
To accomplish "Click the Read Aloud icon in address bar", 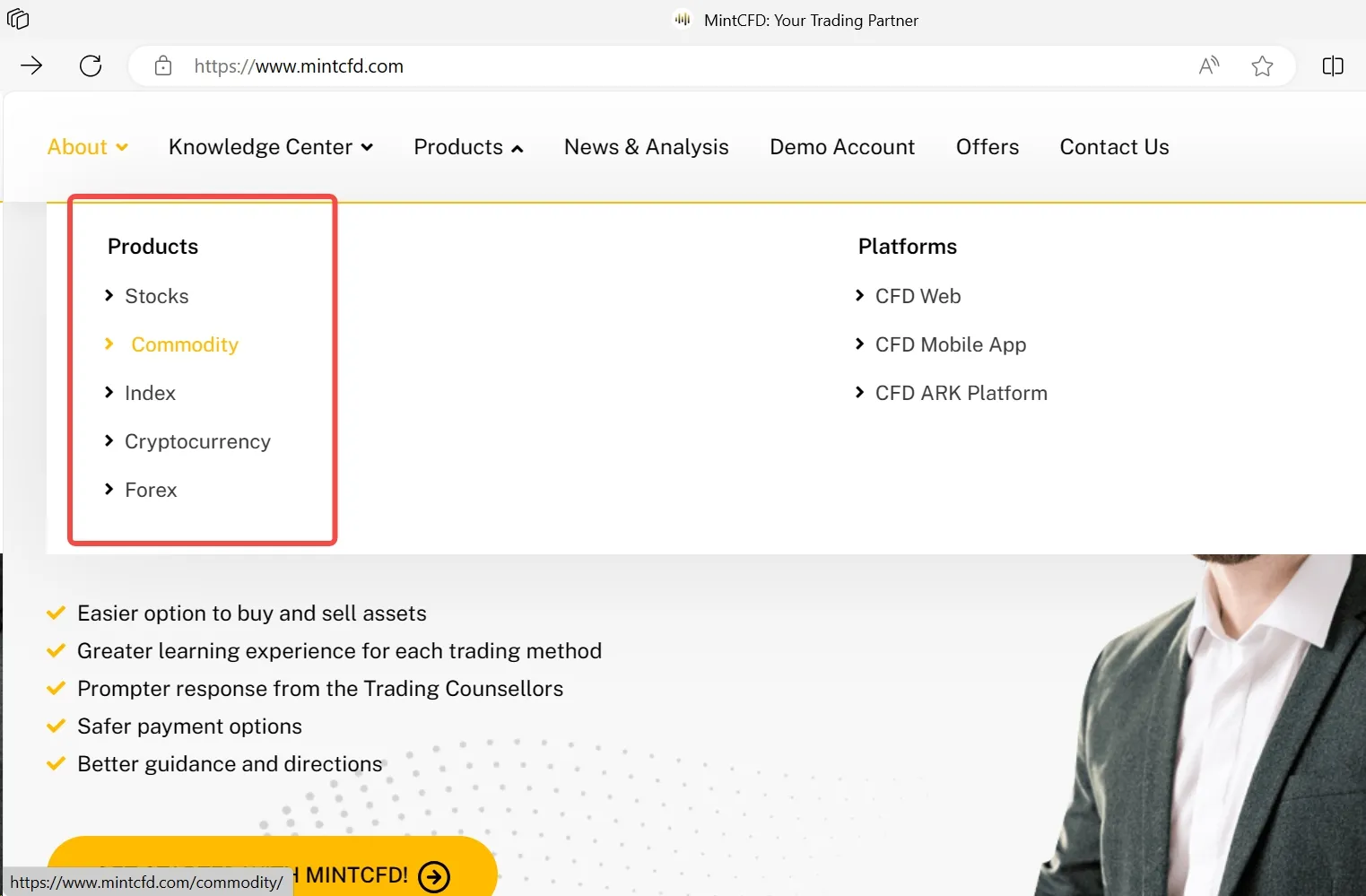I will point(1209,65).
